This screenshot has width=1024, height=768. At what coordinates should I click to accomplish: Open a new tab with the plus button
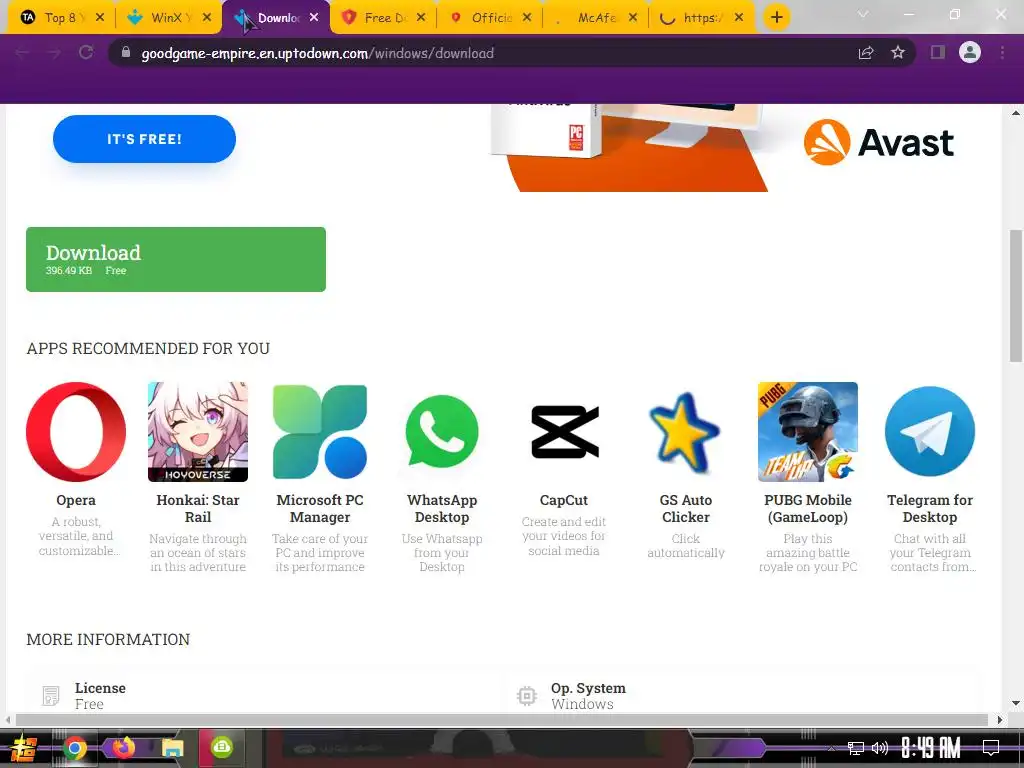pyautogui.click(x=776, y=18)
